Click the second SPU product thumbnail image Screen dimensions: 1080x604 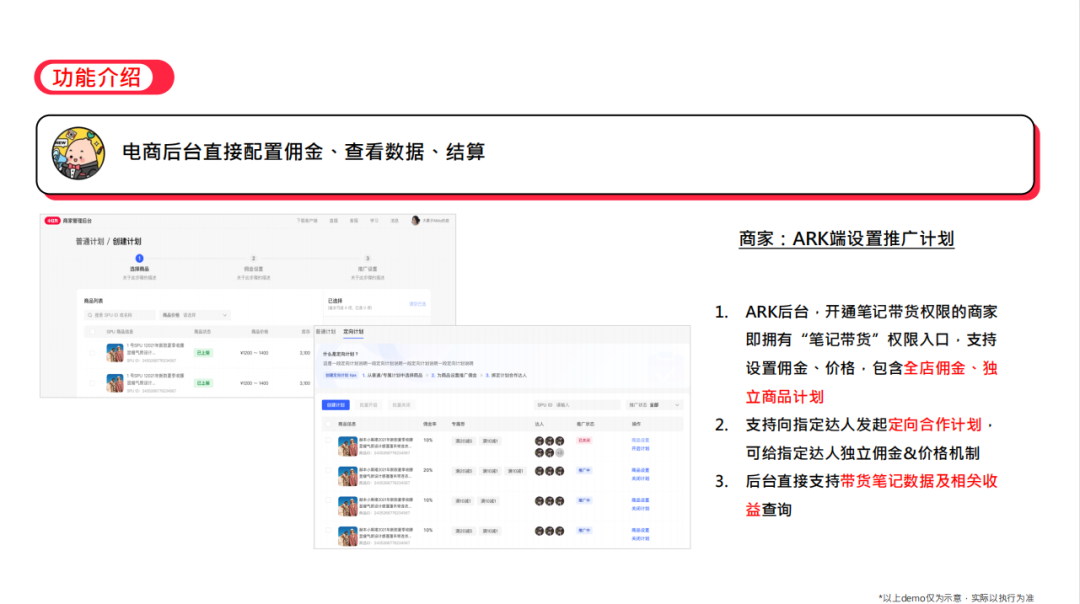[115, 382]
